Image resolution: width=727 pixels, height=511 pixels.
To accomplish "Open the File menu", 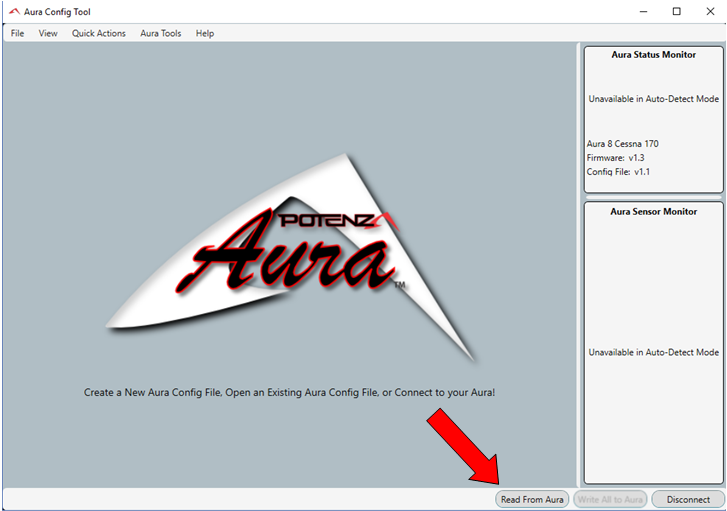I will 18,33.
